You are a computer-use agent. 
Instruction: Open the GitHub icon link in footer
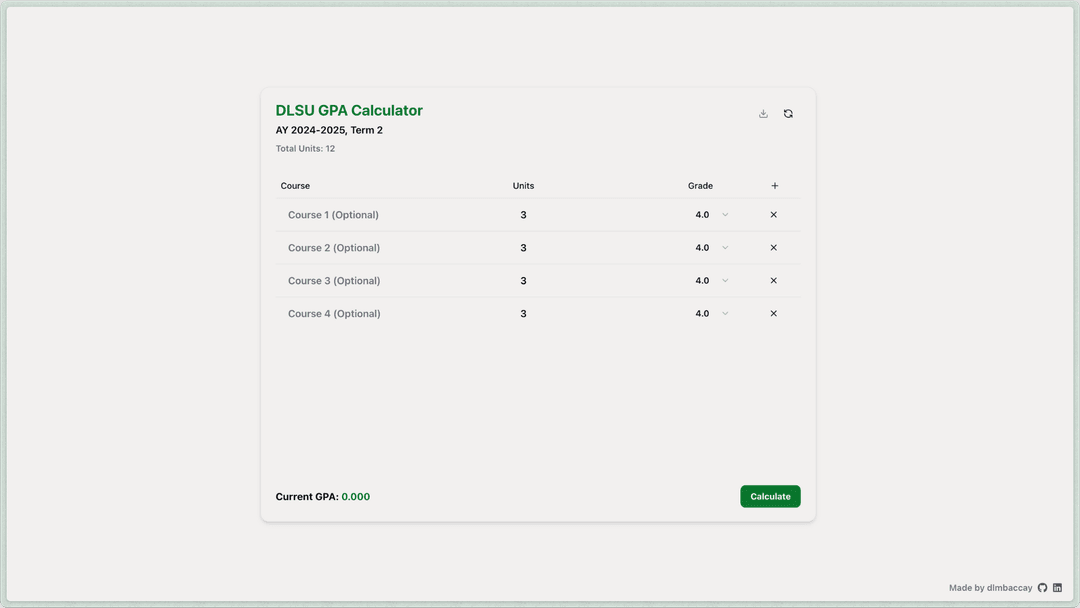[1042, 588]
